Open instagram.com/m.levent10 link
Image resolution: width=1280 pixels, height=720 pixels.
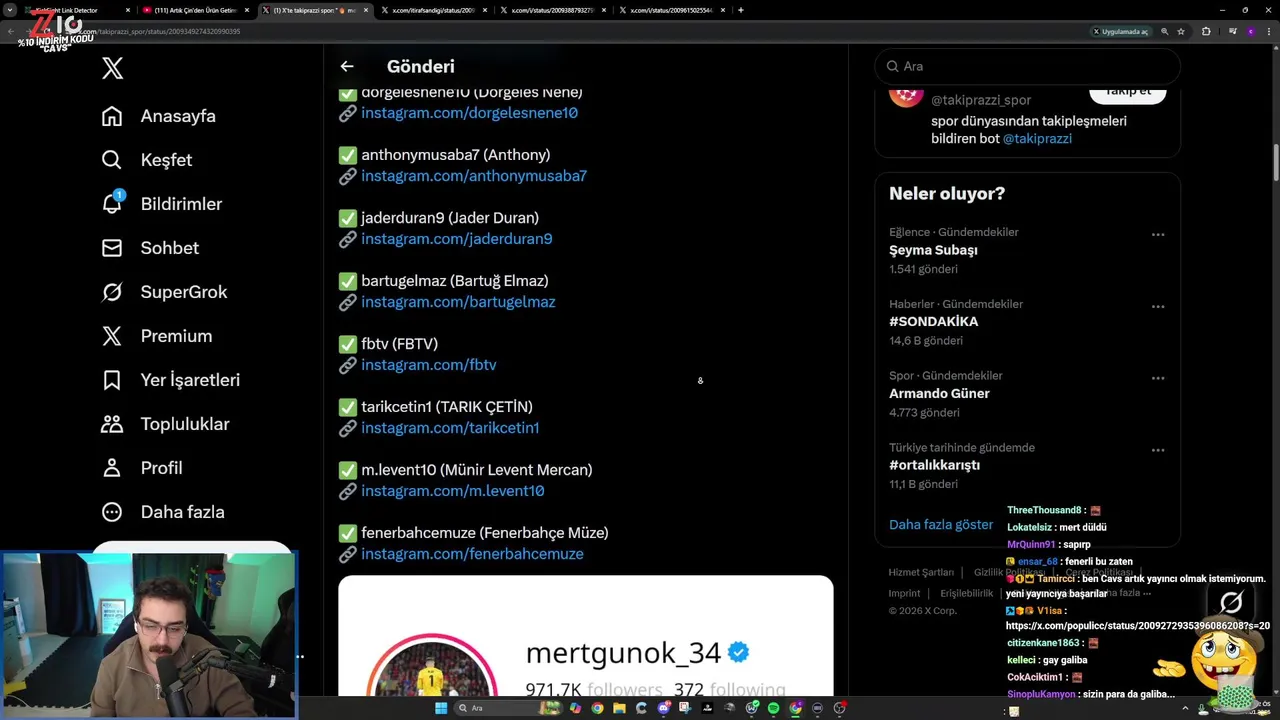[x=453, y=491]
